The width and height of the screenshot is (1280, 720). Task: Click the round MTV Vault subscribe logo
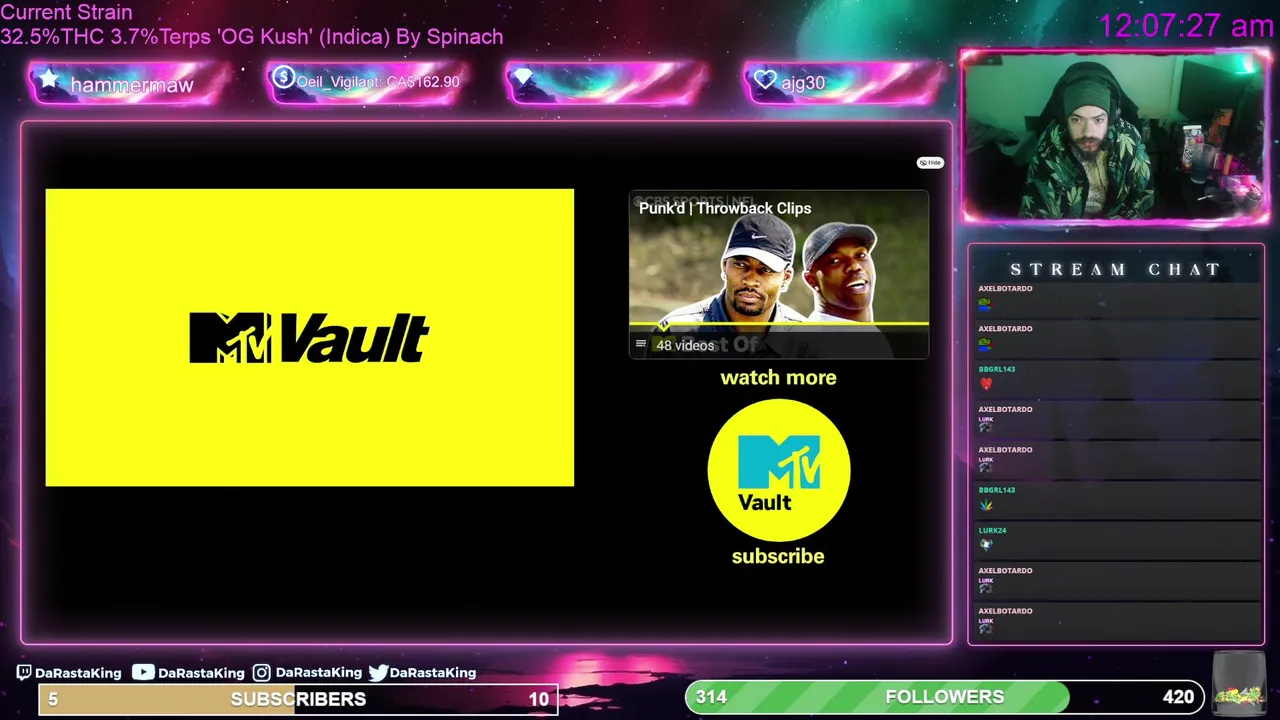pos(778,470)
